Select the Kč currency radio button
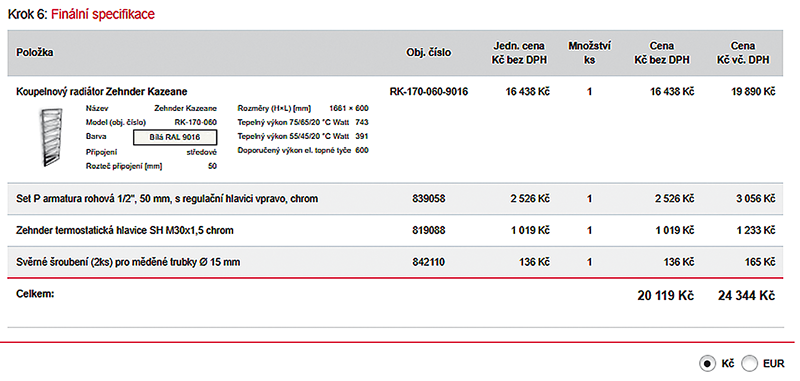This screenshot has height=381, width=800. point(707,364)
